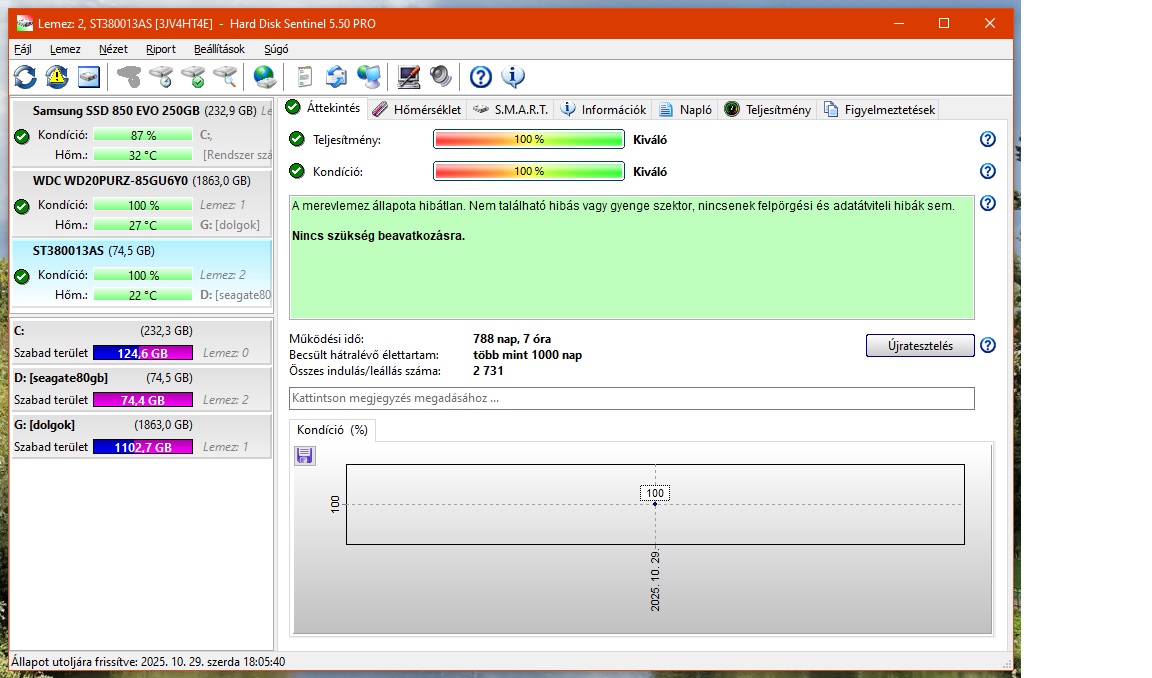Switch to the Hőmérséklet tab
Screen dimensions: 1152x678
(x=417, y=110)
